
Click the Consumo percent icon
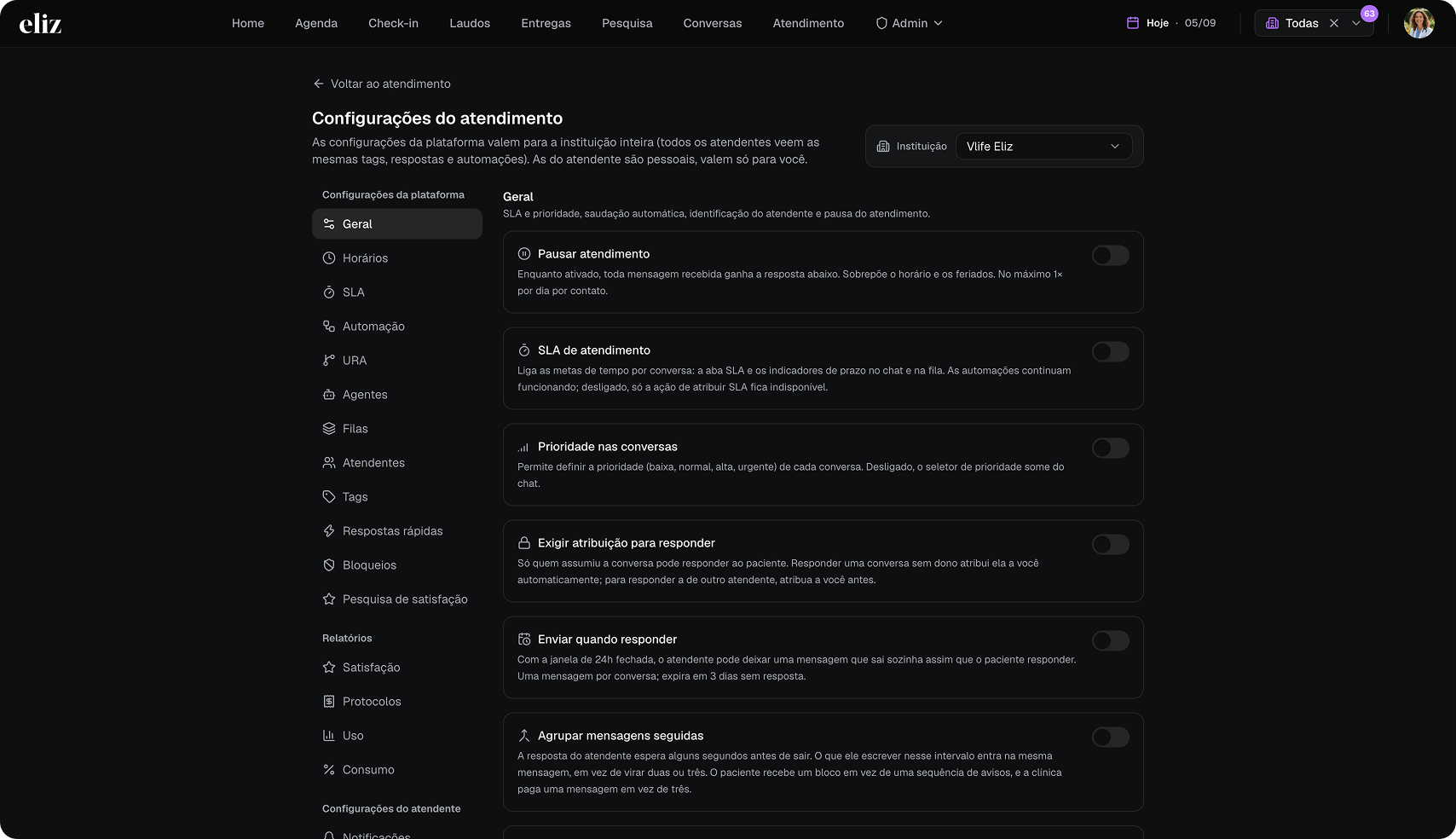pos(329,770)
